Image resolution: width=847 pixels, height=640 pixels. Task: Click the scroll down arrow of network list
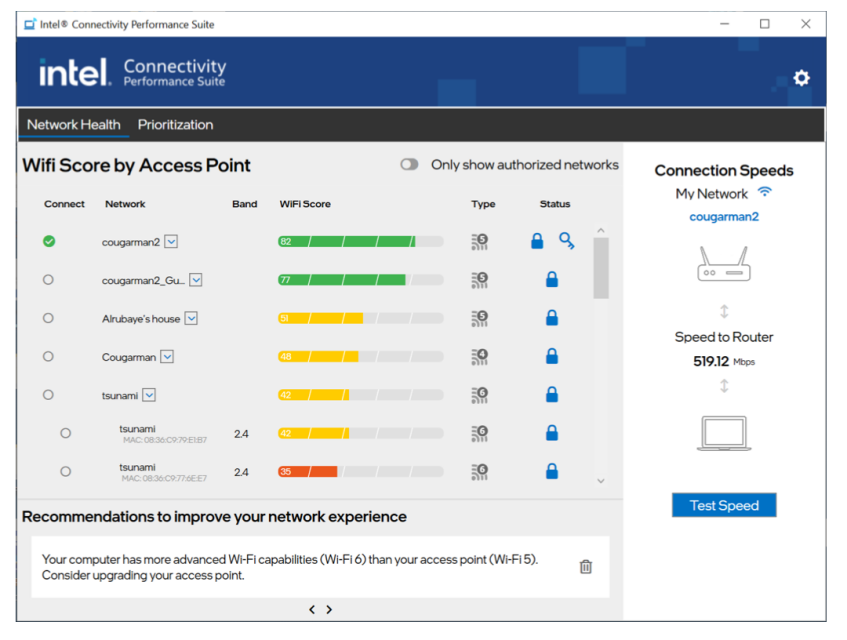coord(601,481)
